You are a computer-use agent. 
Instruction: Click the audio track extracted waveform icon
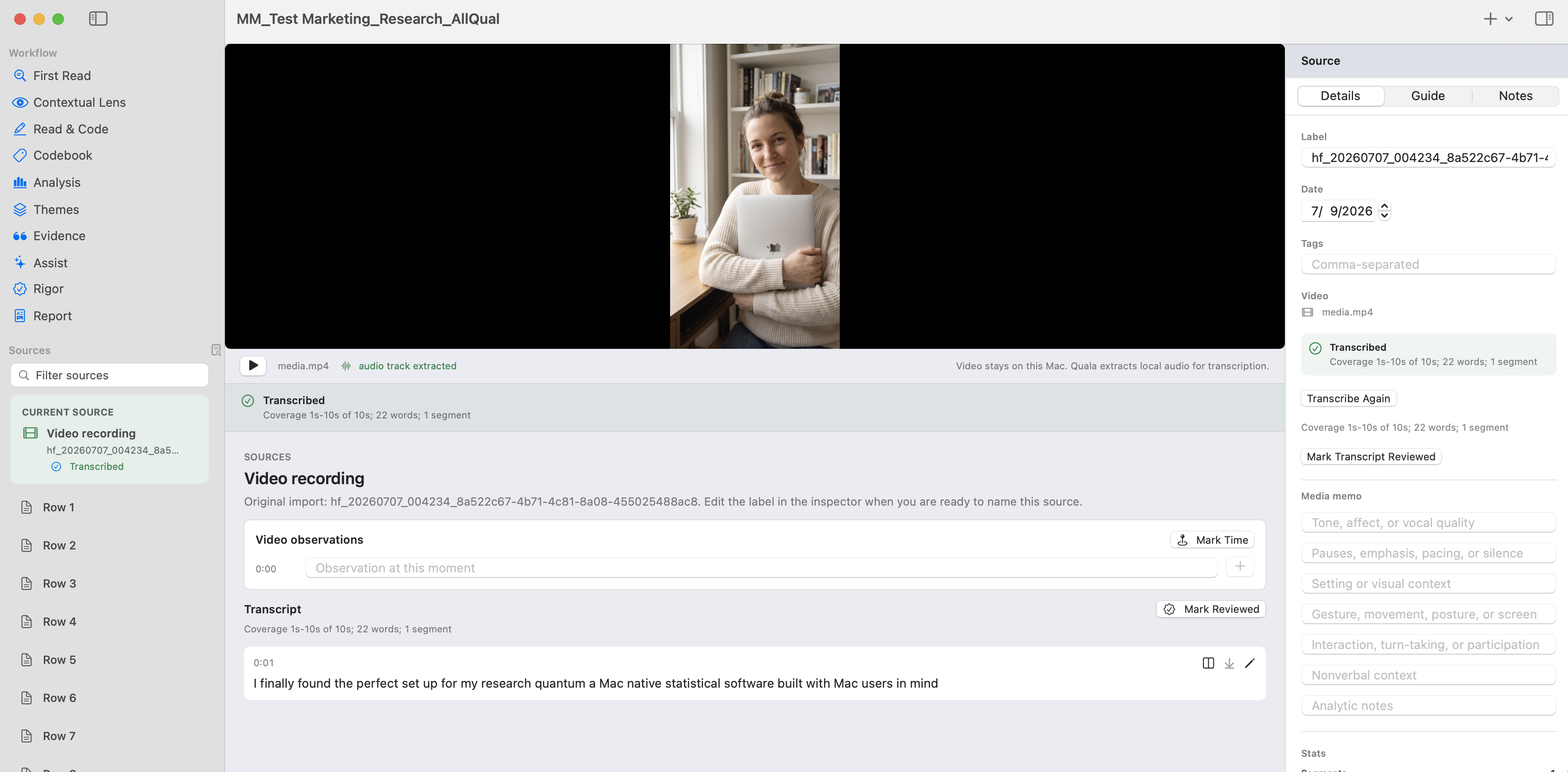[x=346, y=366]
